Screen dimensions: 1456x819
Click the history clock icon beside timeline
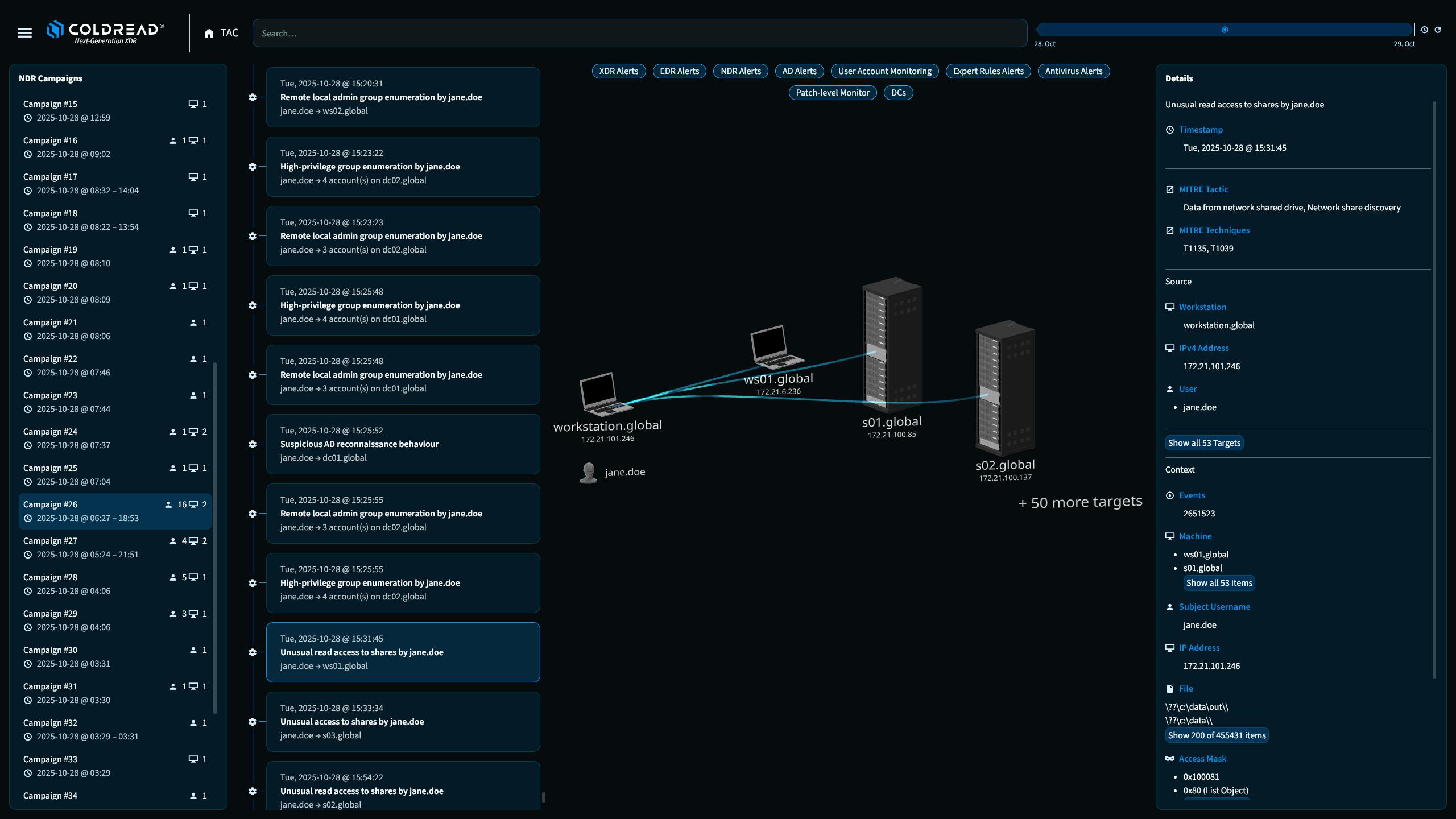coord(1424,30)
